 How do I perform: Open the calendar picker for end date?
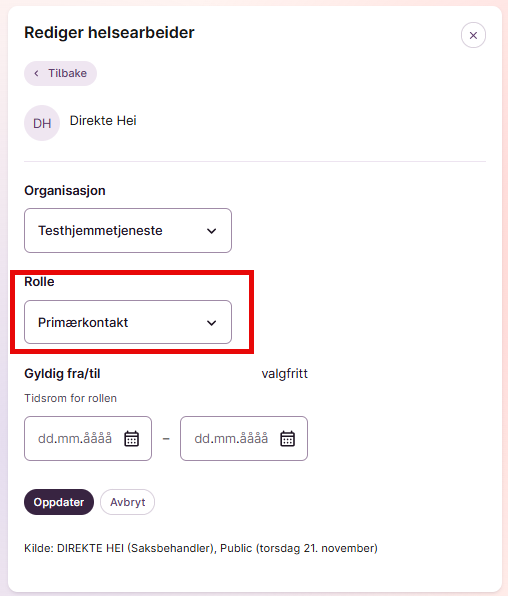(x=287, y=439)
